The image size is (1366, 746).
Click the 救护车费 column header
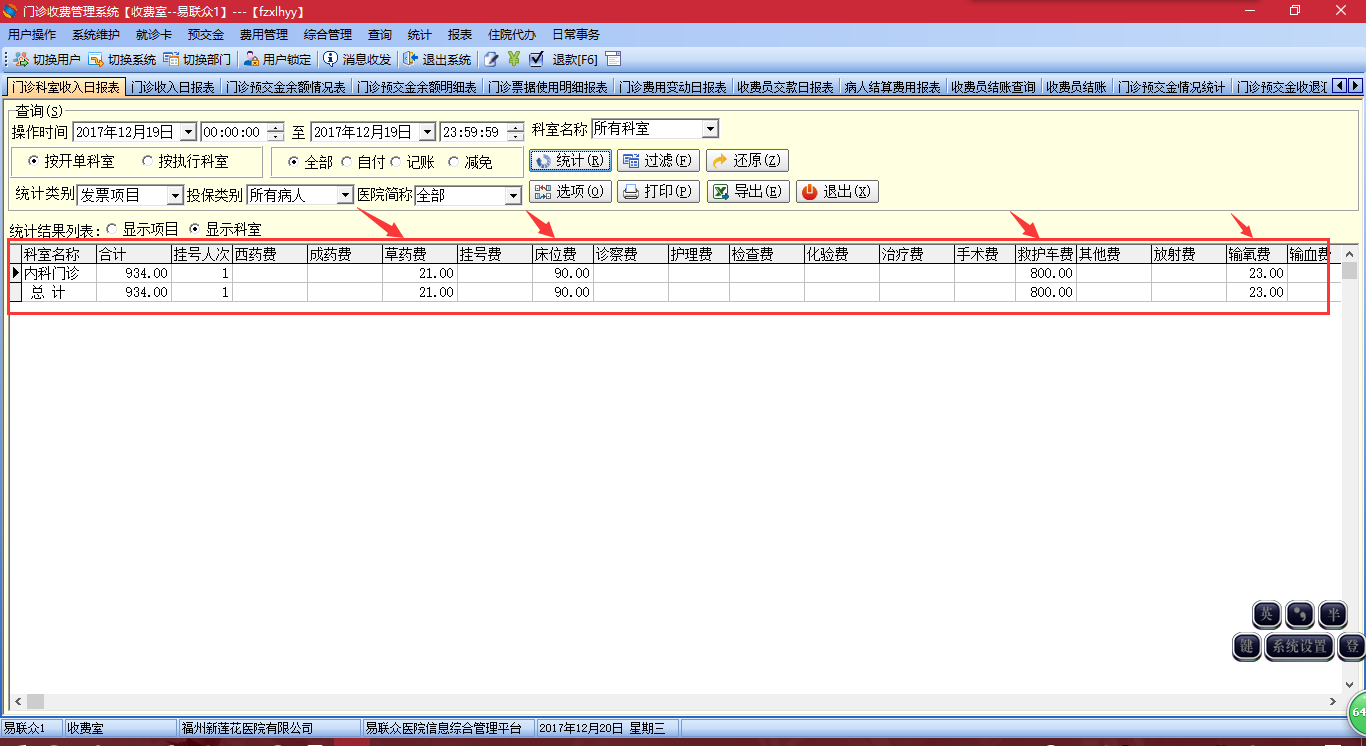[x=1046, y=254]
